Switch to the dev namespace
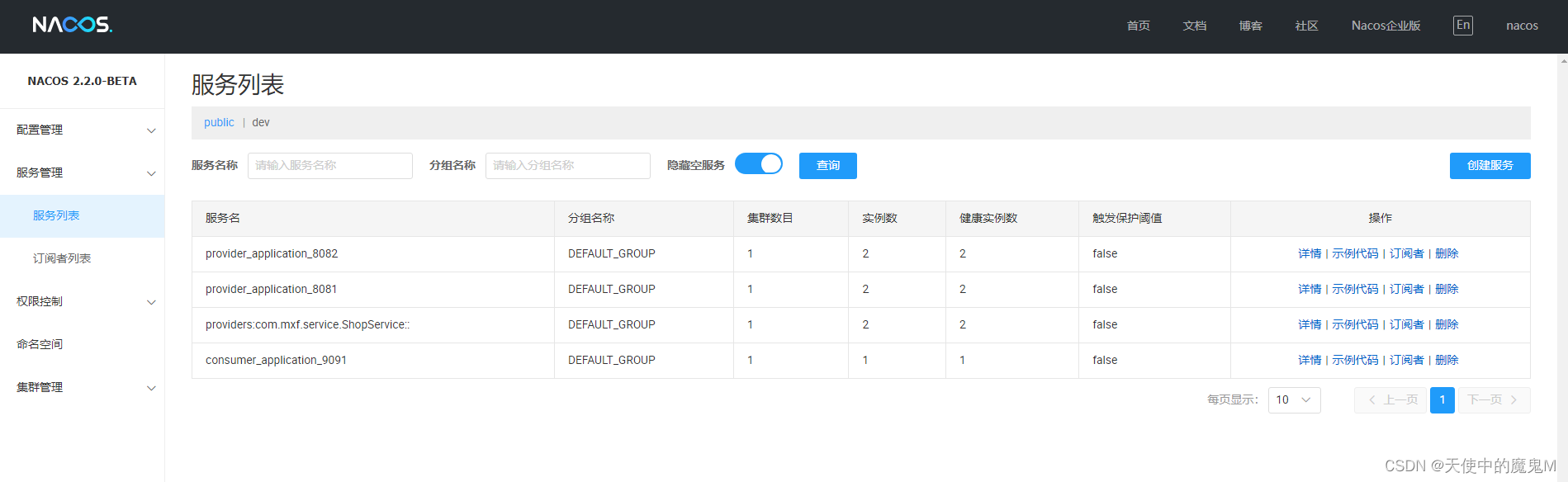This screenshot has width=1568, height=482. coord(261,122)
